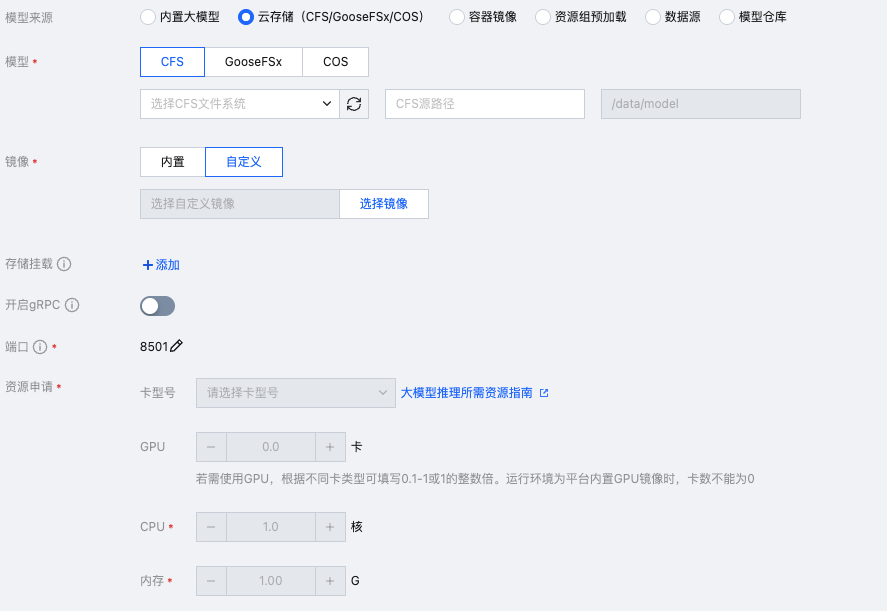Open the 选择CFS文件系统 dropdown
The height and width of the screenshot is (611, 887).
(x=240, y=104)
